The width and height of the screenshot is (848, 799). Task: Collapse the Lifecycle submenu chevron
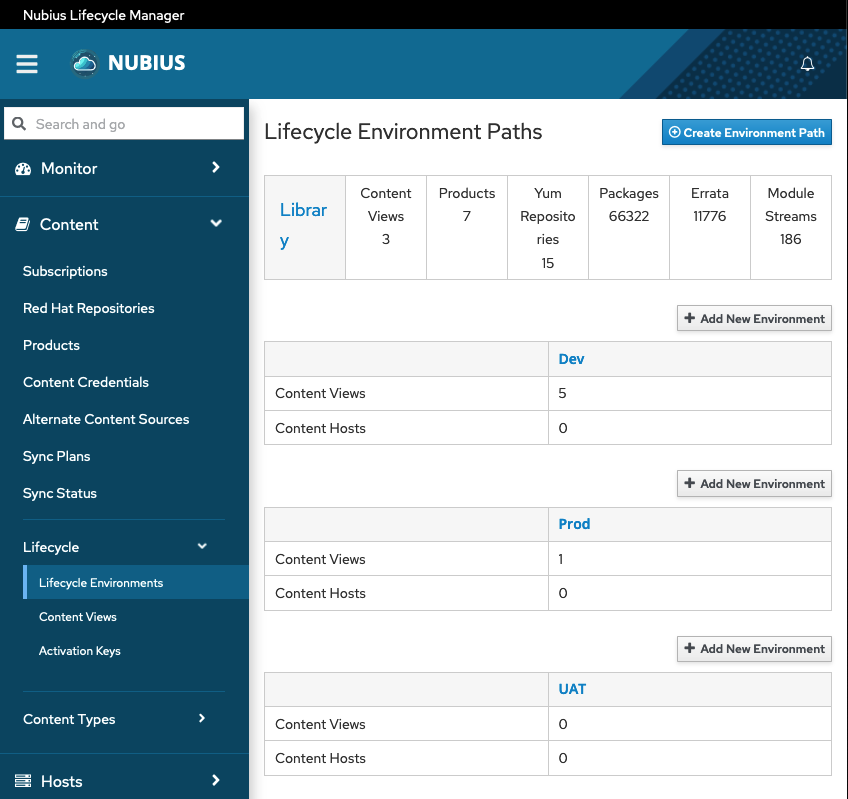[x=202, y=546]
